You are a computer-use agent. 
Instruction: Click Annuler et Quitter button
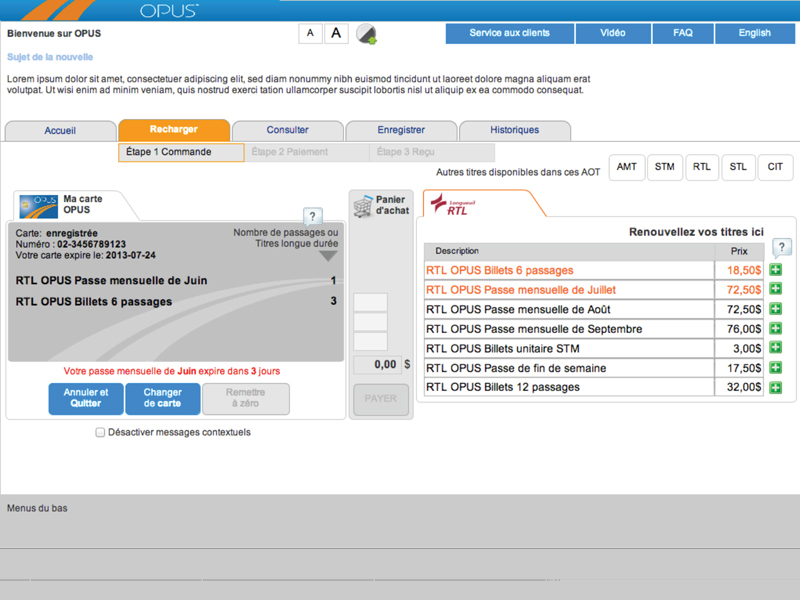(x=86, y=398)
